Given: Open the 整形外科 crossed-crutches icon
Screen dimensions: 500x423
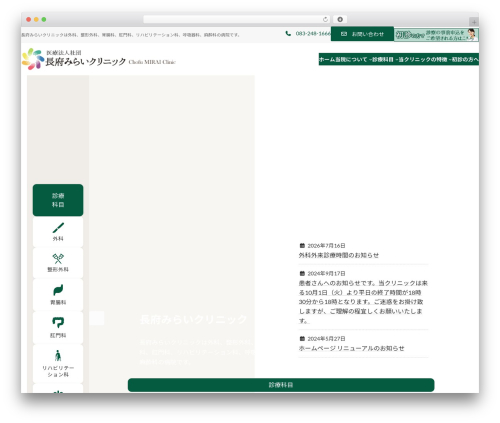Looking at the screenshot, I should pyautogui.click(x=58, y=259).
